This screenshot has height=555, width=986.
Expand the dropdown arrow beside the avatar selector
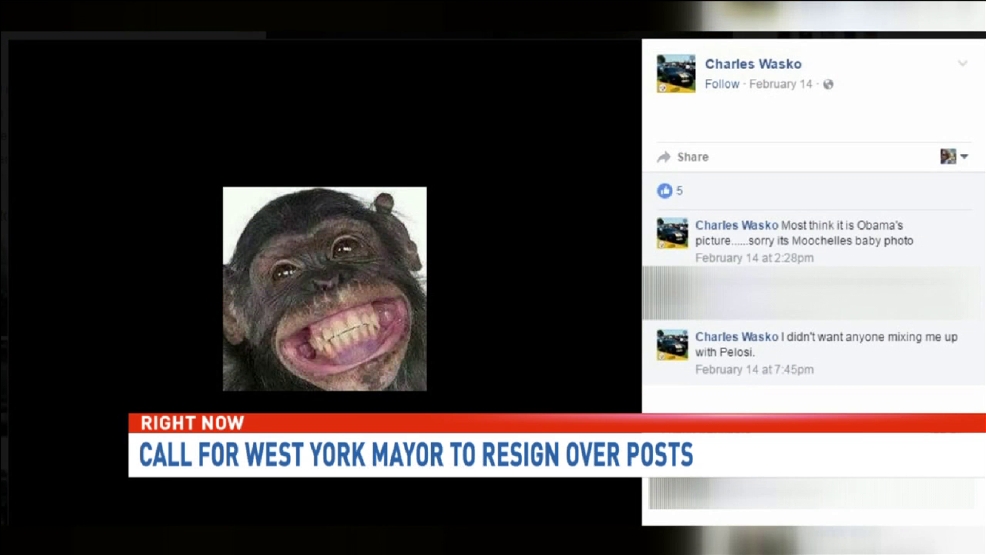964,157
